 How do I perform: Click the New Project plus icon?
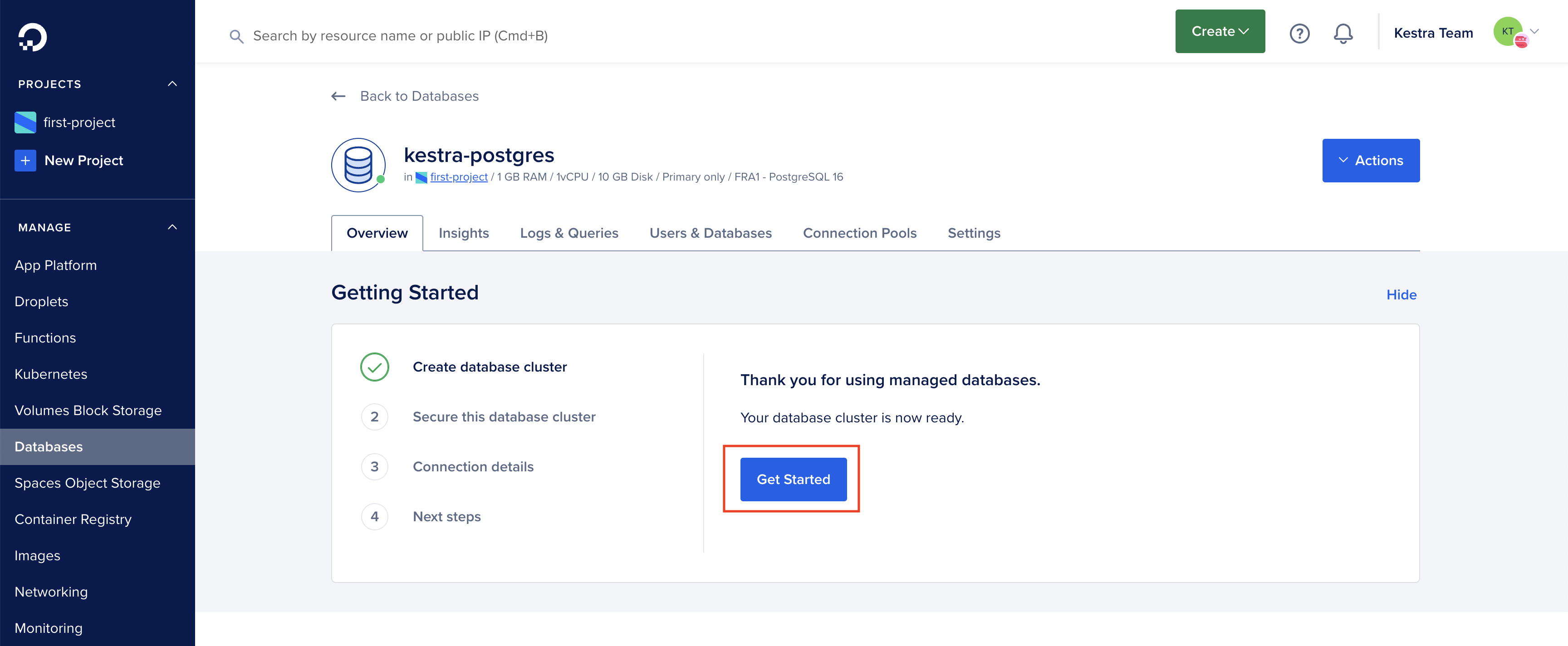tap(25, 159)
